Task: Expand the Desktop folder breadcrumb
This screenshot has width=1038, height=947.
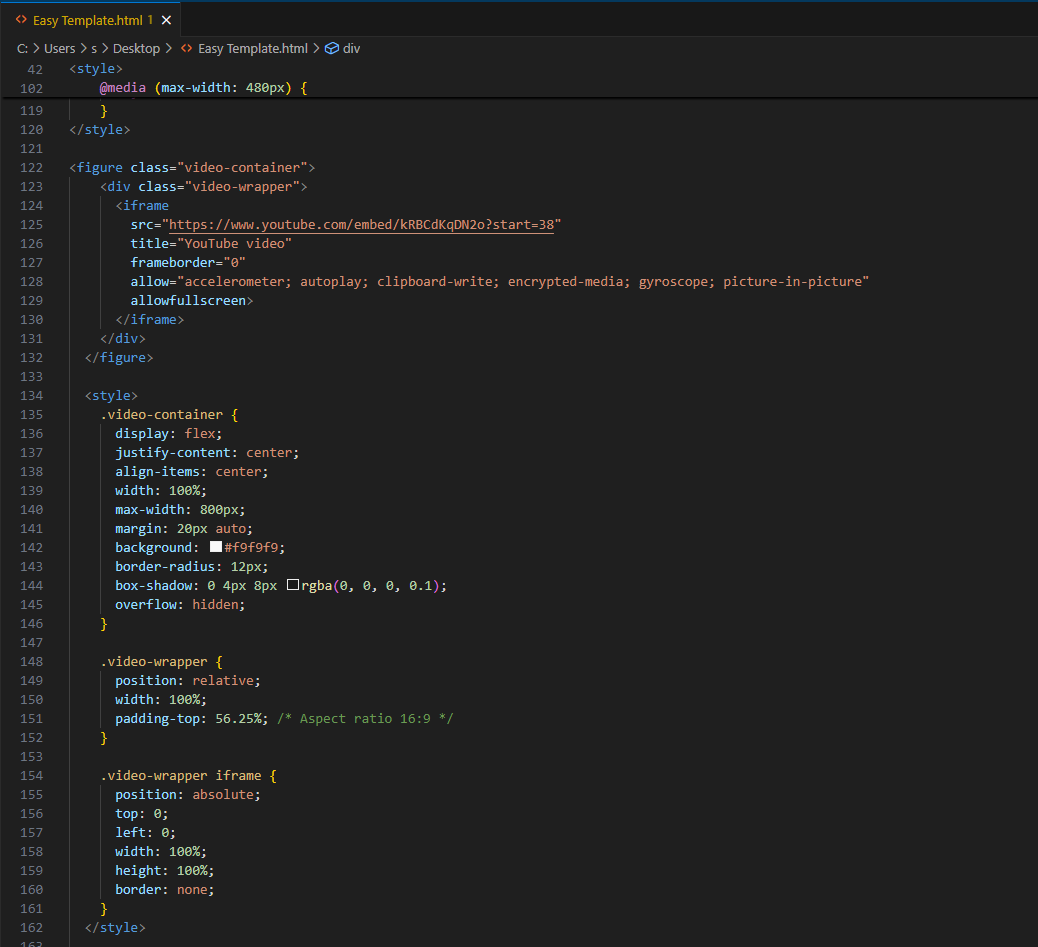Action: [x=136, y=48]
